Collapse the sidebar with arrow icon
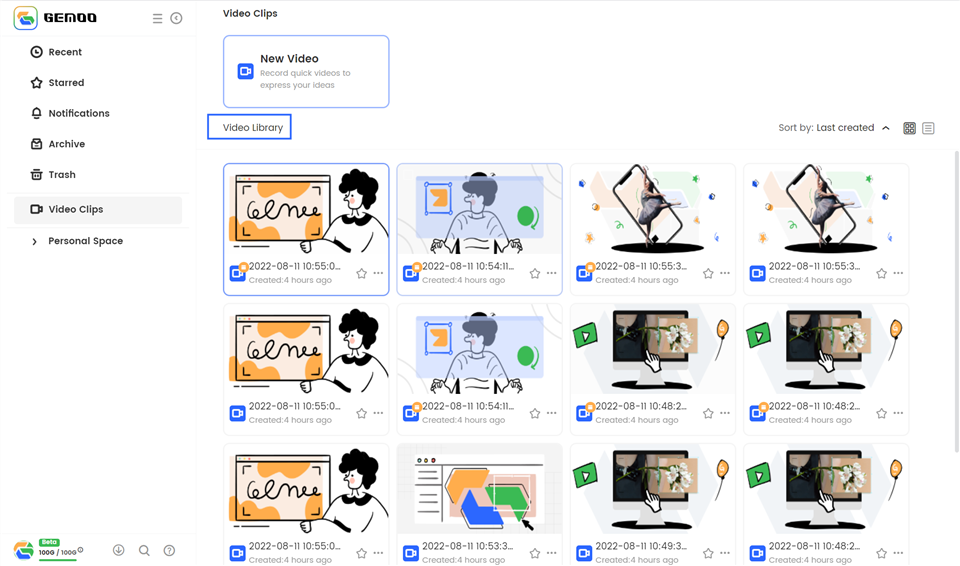The height and width of the screenshot is (566, 960). coord(176,18)
